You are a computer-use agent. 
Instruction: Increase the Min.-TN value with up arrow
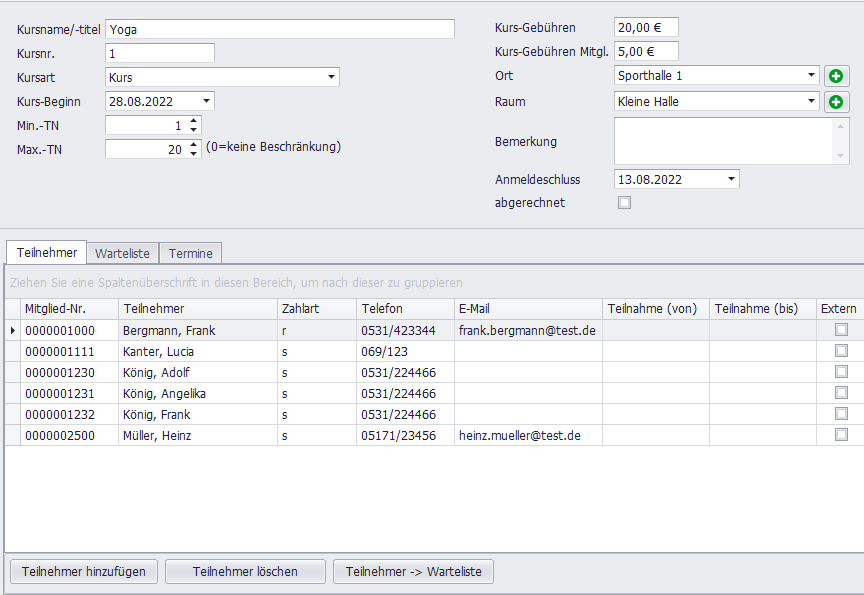point(194,121)
